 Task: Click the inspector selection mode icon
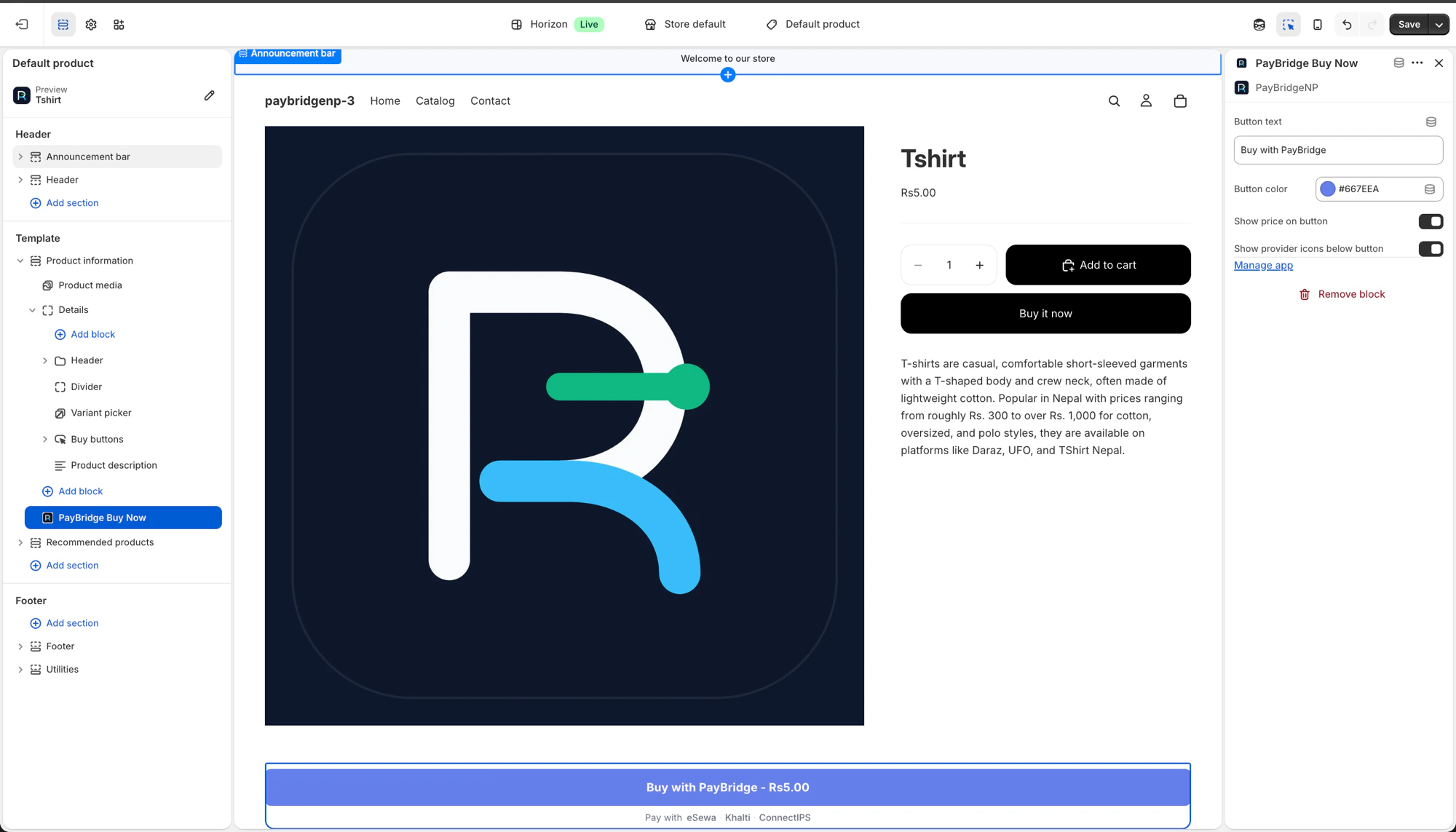pyautogui.click(x=1289, y=24)
